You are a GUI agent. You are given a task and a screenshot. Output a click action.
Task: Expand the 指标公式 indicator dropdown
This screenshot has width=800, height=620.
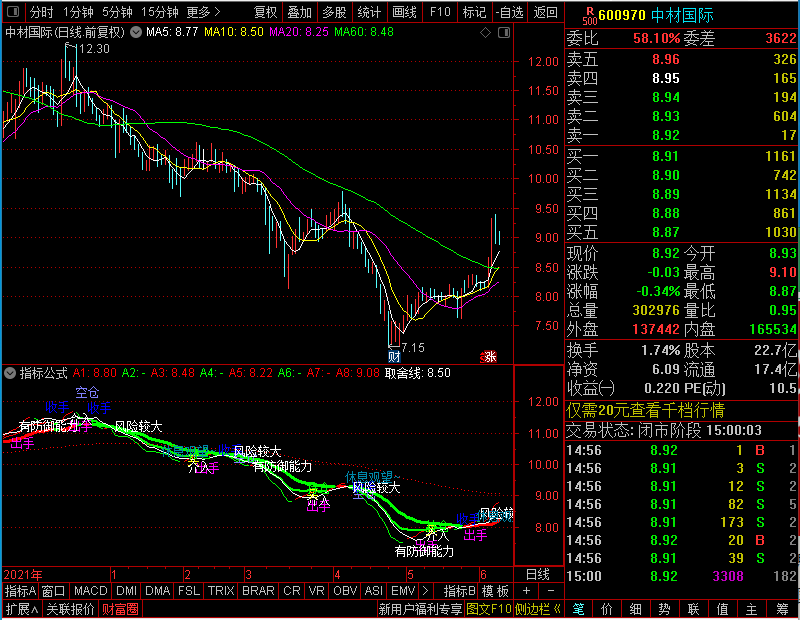pyautogui.click(x=10, y=373)
